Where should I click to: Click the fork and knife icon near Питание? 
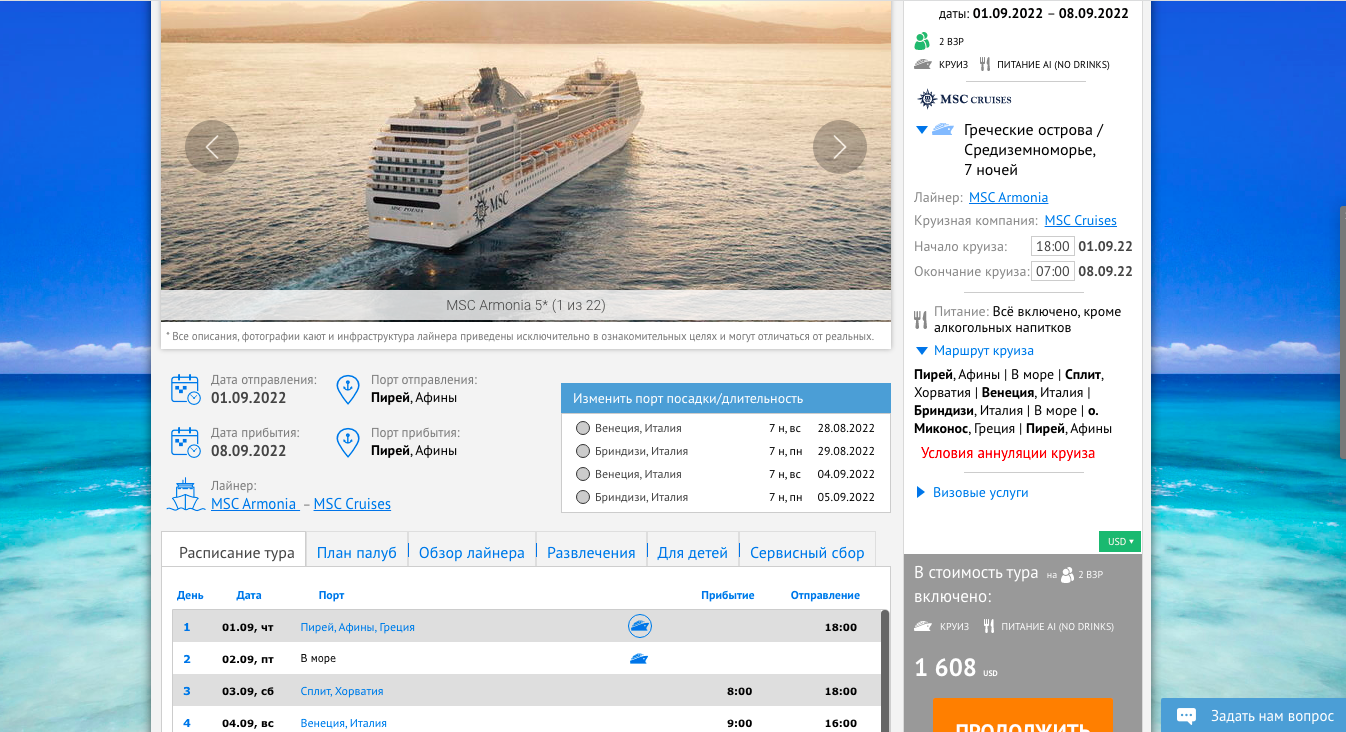pos(921,320)
